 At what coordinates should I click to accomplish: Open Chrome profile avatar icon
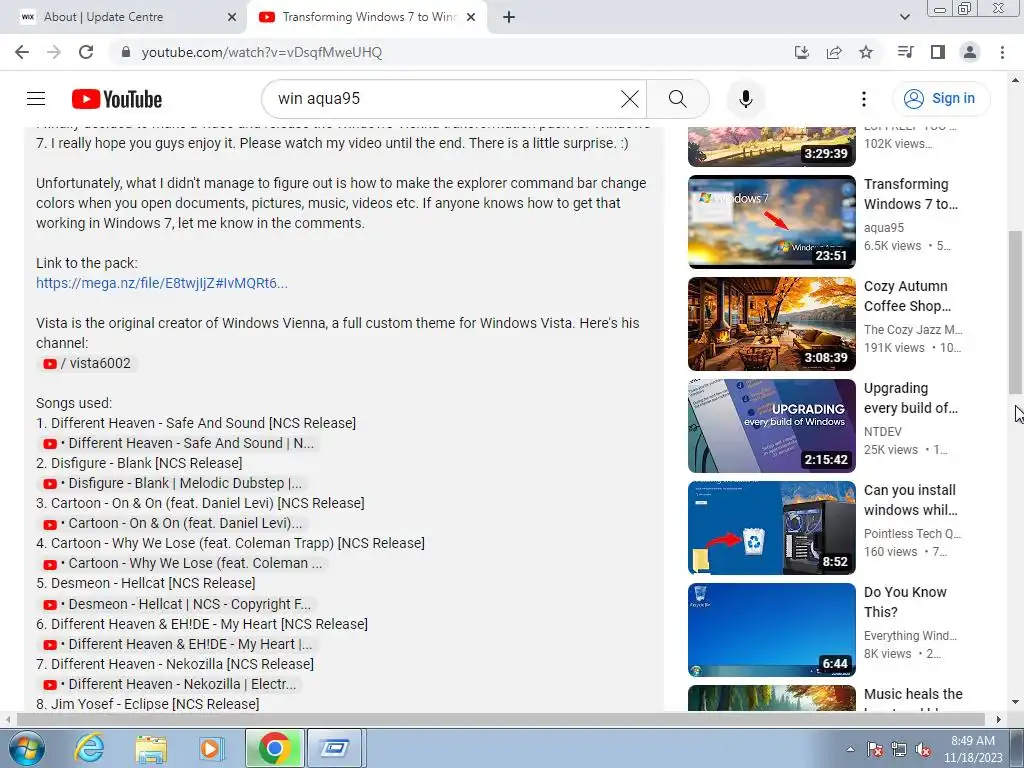(970, 52)
